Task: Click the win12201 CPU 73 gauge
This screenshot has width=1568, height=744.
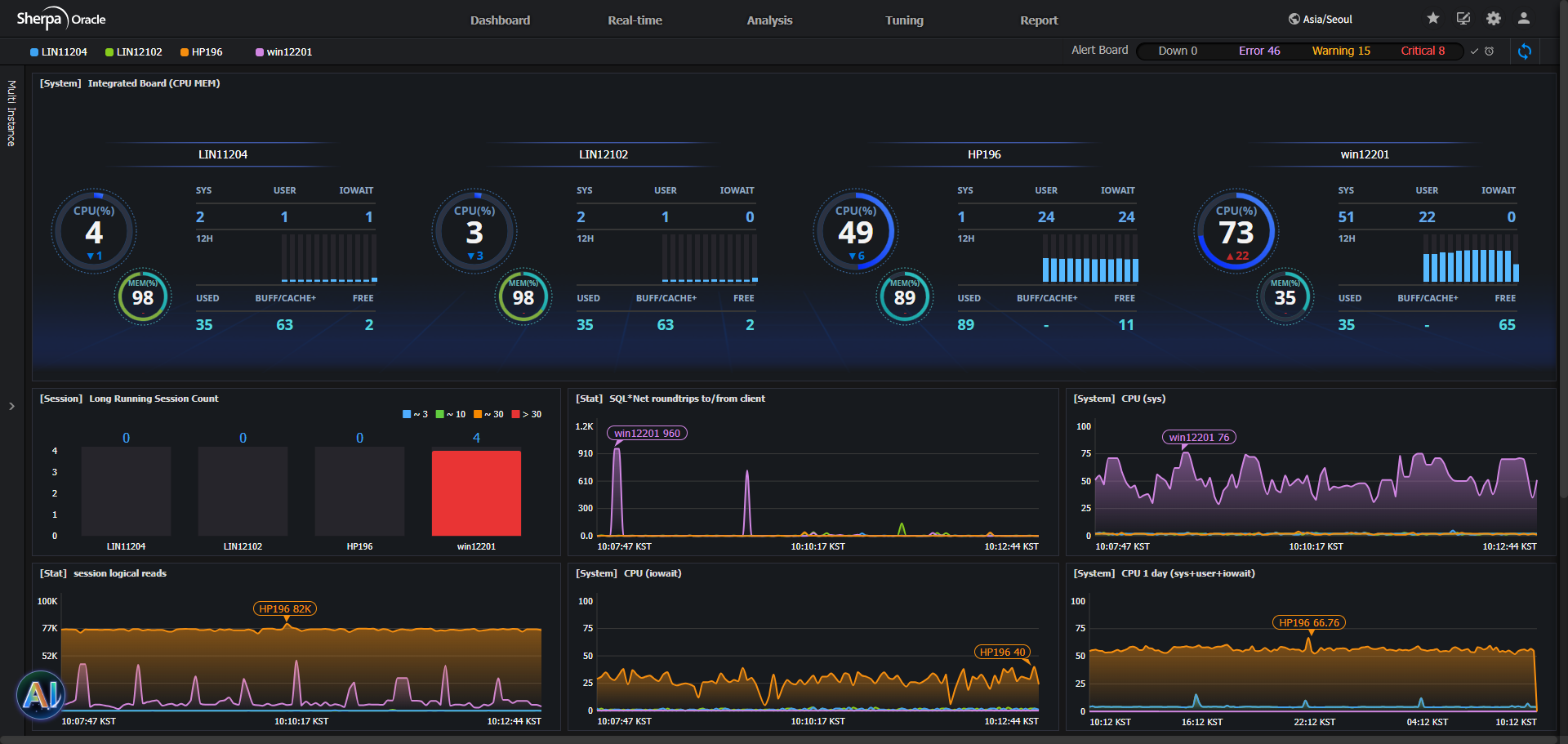Action: pyautogui.click(x=1236, y=232)
